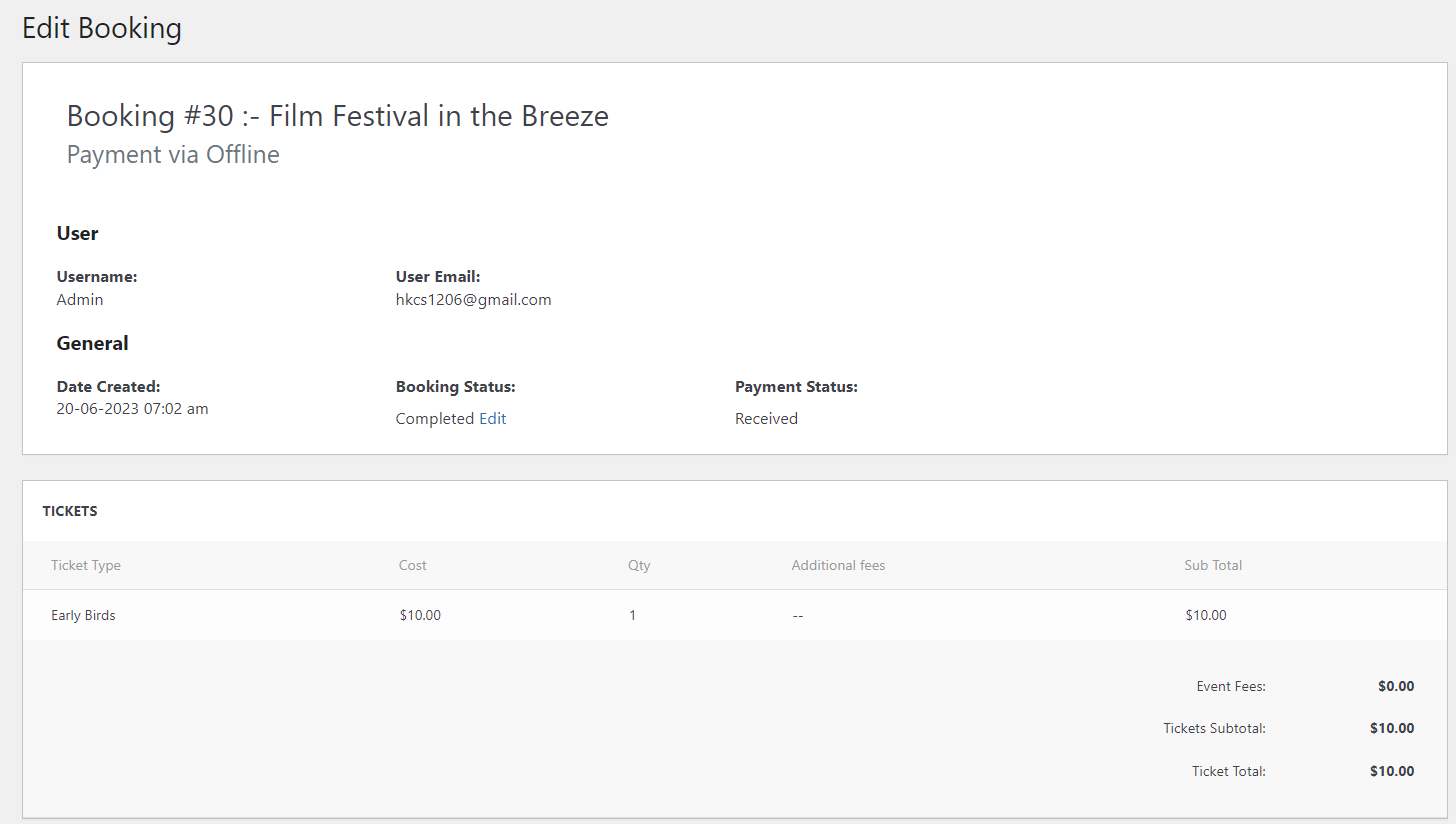Screen dimensions: 1456x824
Task: Click the Ticket Type column header
Action: pyautogui.click(x=86, y=566)
